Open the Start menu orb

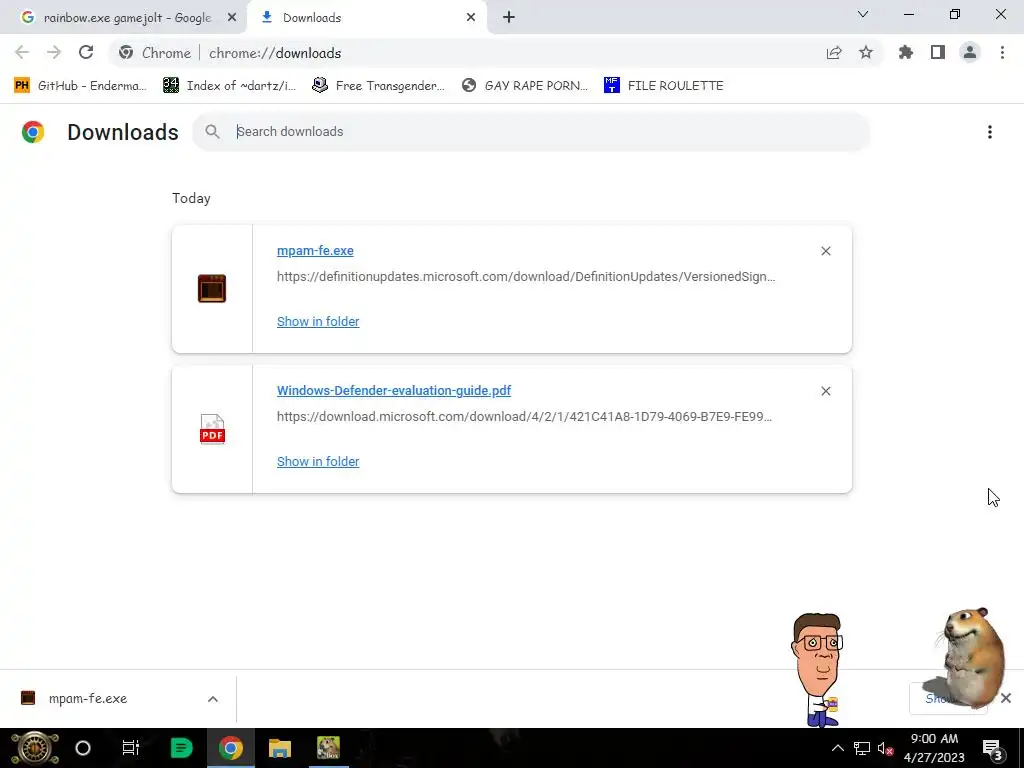(35, 748)
